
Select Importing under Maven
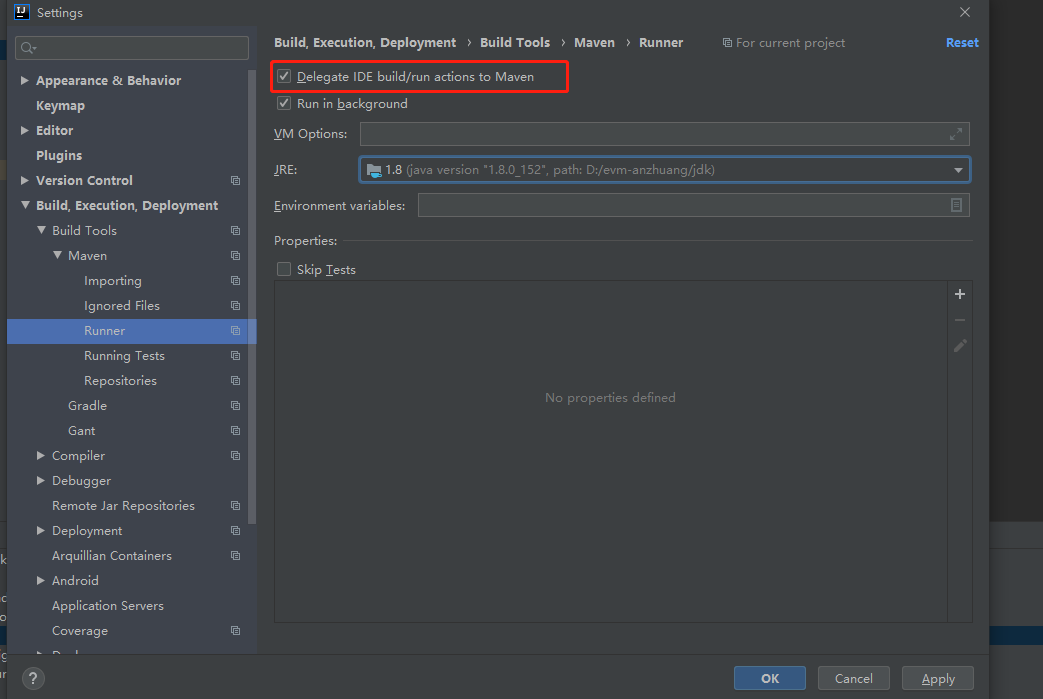coord(112,281)
